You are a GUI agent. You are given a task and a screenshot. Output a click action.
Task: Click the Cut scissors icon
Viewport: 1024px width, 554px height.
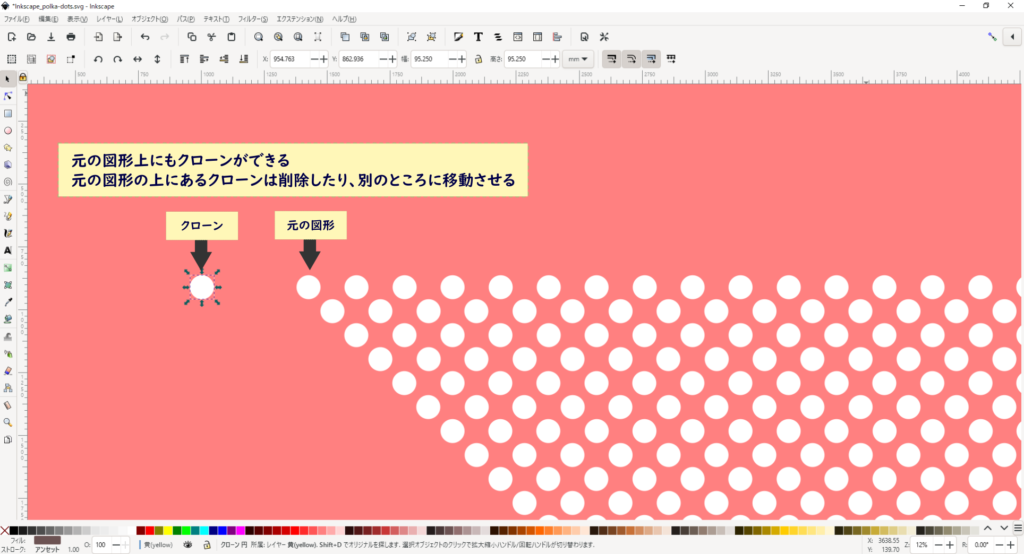pos(212,37)
